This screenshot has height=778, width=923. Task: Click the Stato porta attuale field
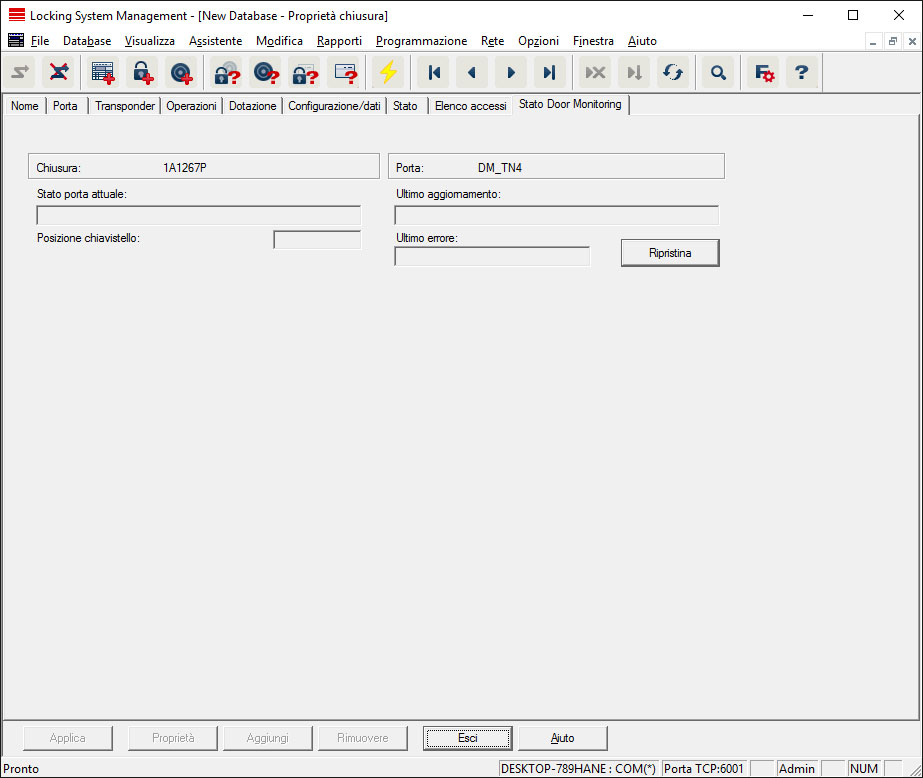[x=198, y=215]
